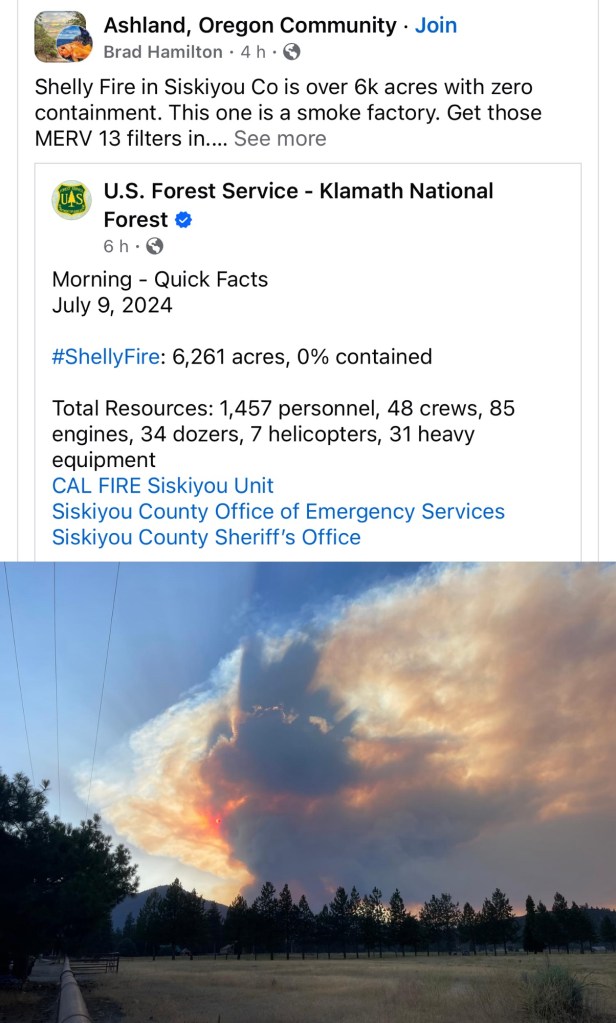The width and height of the screenshot is (616, 1023).
Task: Visit the CAL FIRE Siskiyou Unit page
Action: (163, 486)
